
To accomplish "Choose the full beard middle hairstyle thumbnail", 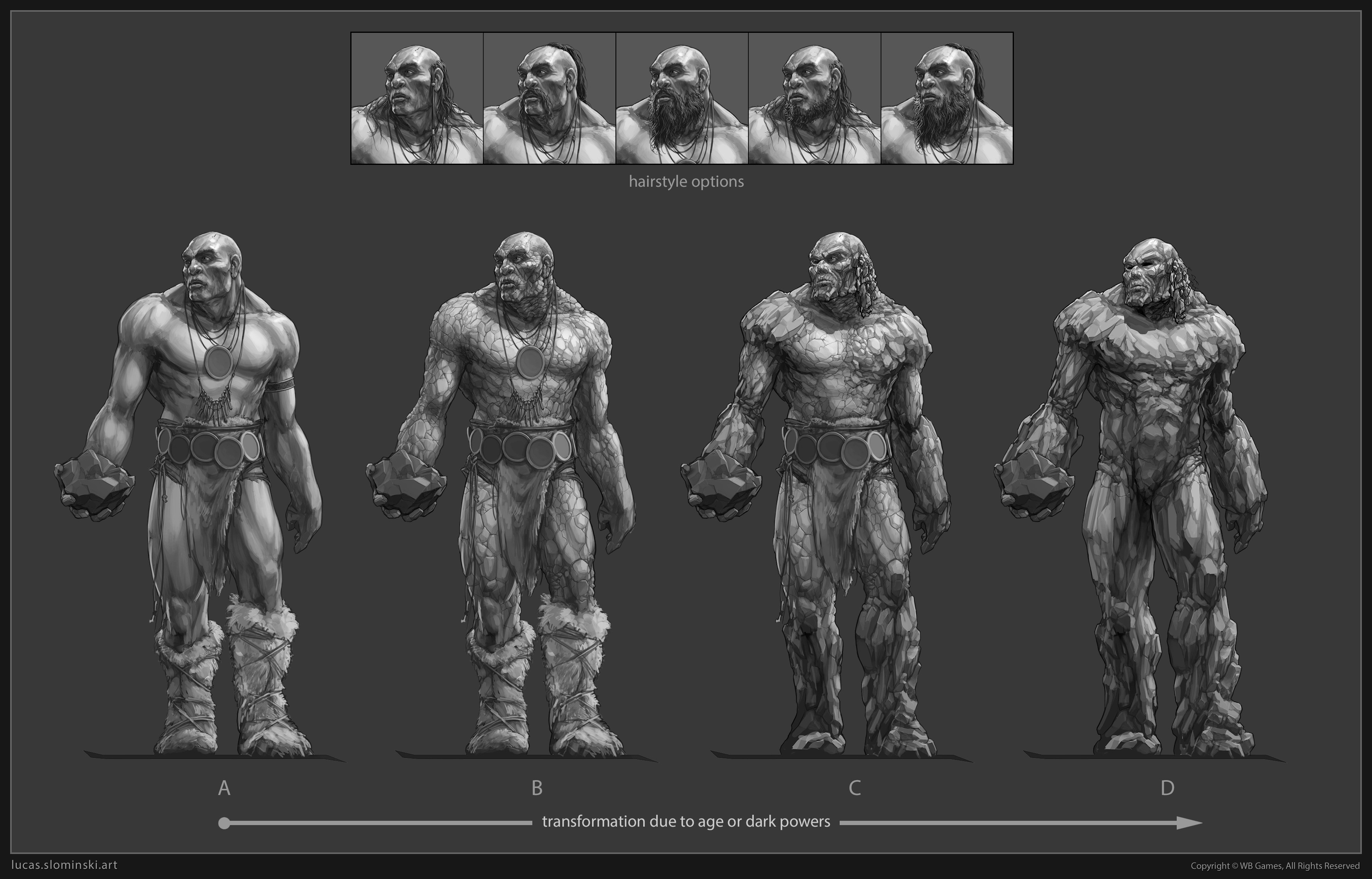I will tap(682, 98).
